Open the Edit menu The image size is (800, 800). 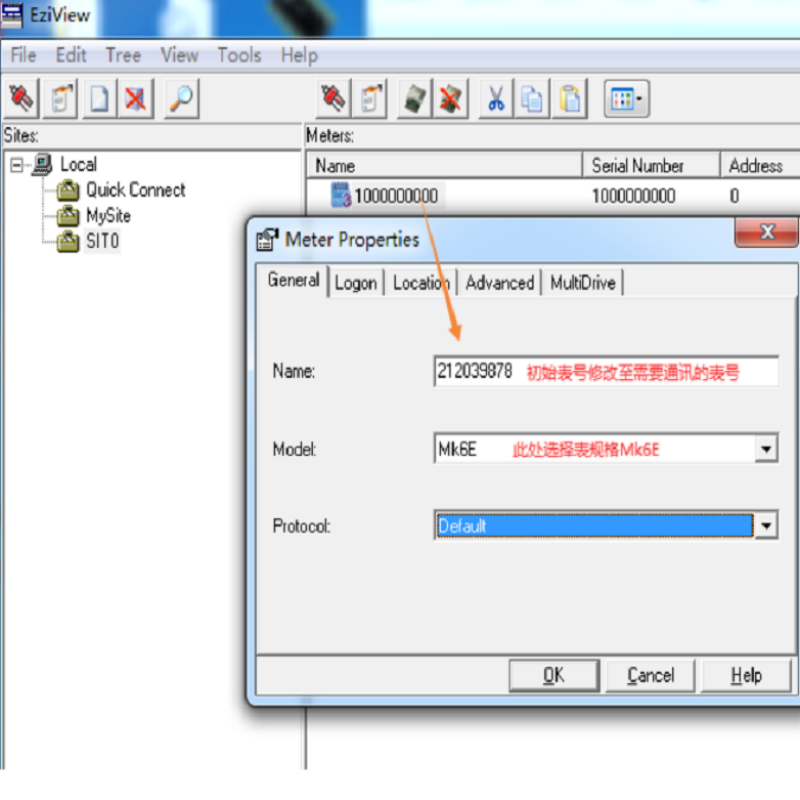coord(71,55)
